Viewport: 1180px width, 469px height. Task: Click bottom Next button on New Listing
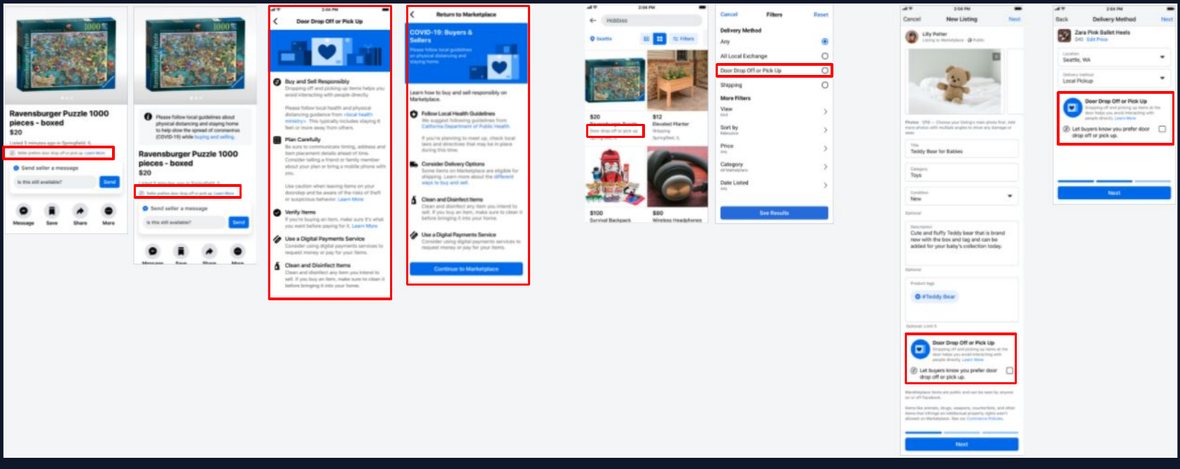tap(961, 444)
